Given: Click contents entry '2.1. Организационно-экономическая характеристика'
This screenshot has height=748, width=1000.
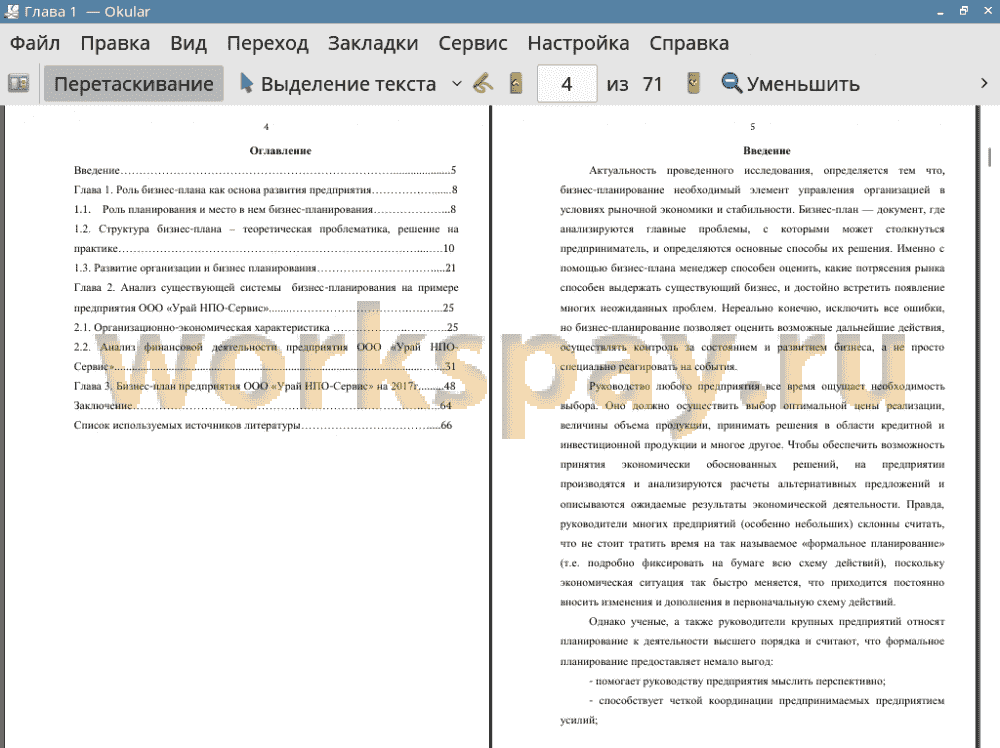Looking at the screenshot, I should 266,327.
